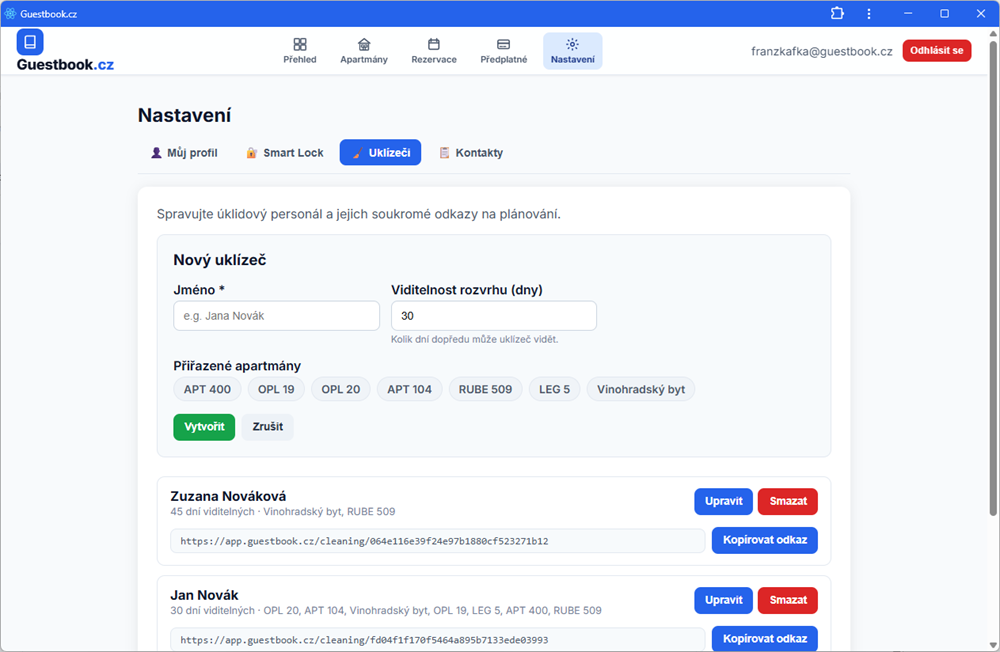Switch to the Smart Lock tab
1000x652 pixels.
tap(284, 152)
